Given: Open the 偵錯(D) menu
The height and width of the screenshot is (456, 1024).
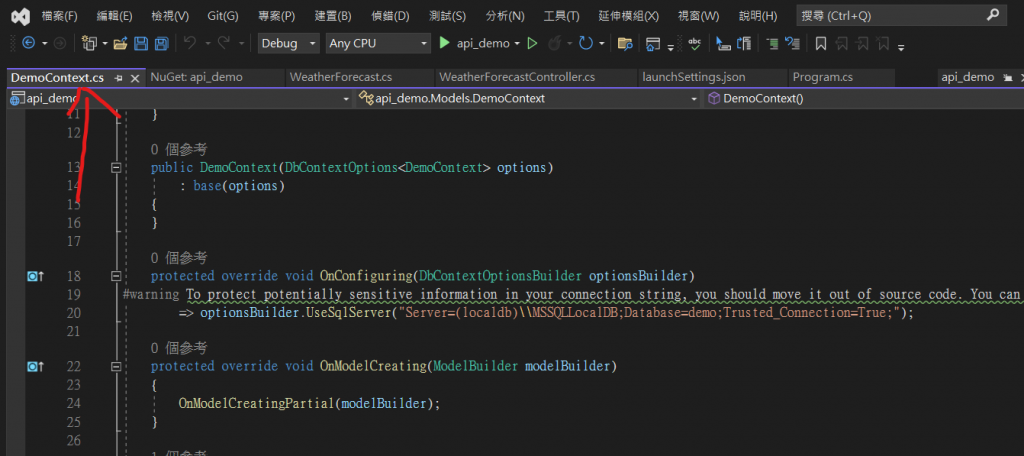Looking at the screenshot, I should [390, 16].
